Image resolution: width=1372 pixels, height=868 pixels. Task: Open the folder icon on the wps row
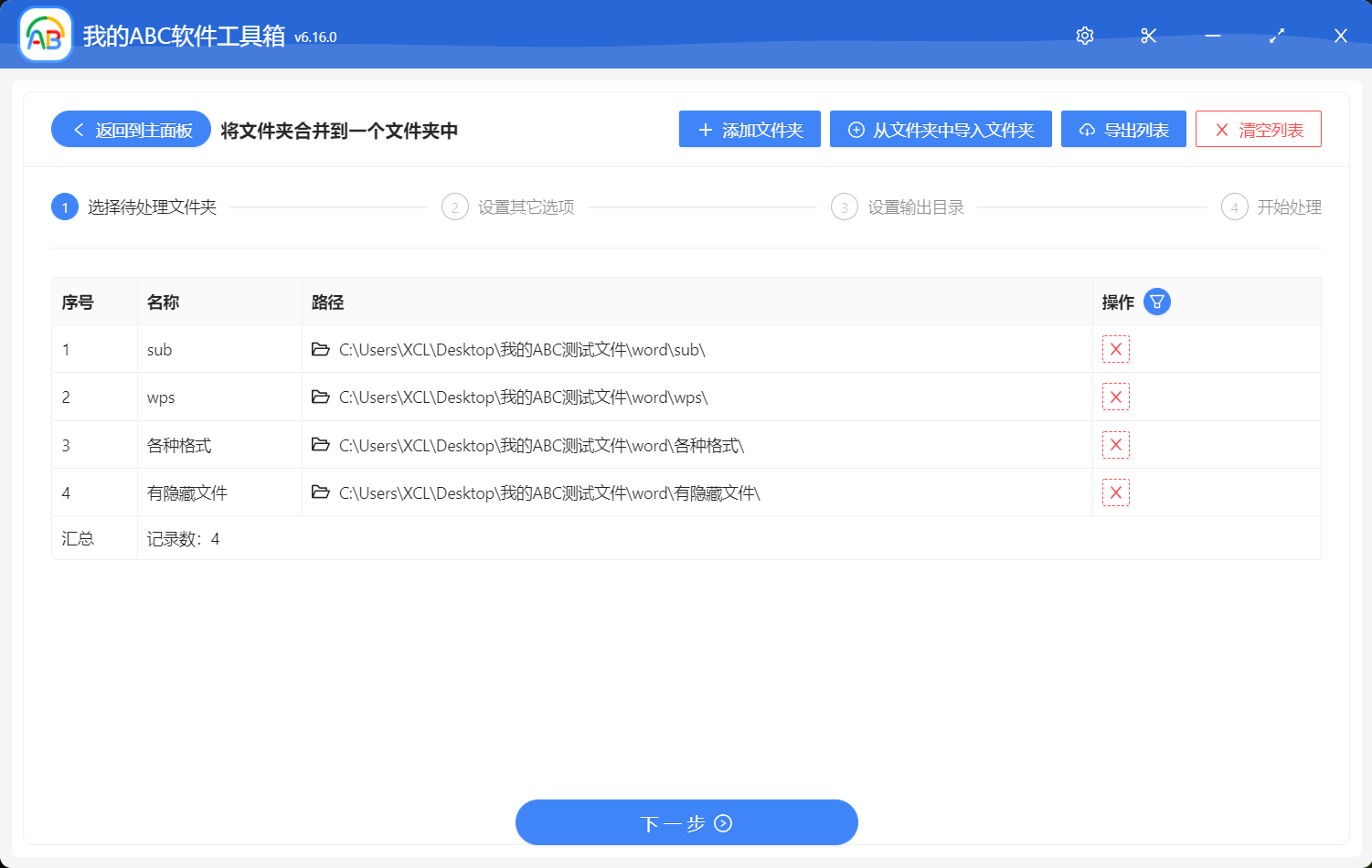click(320, 397)
